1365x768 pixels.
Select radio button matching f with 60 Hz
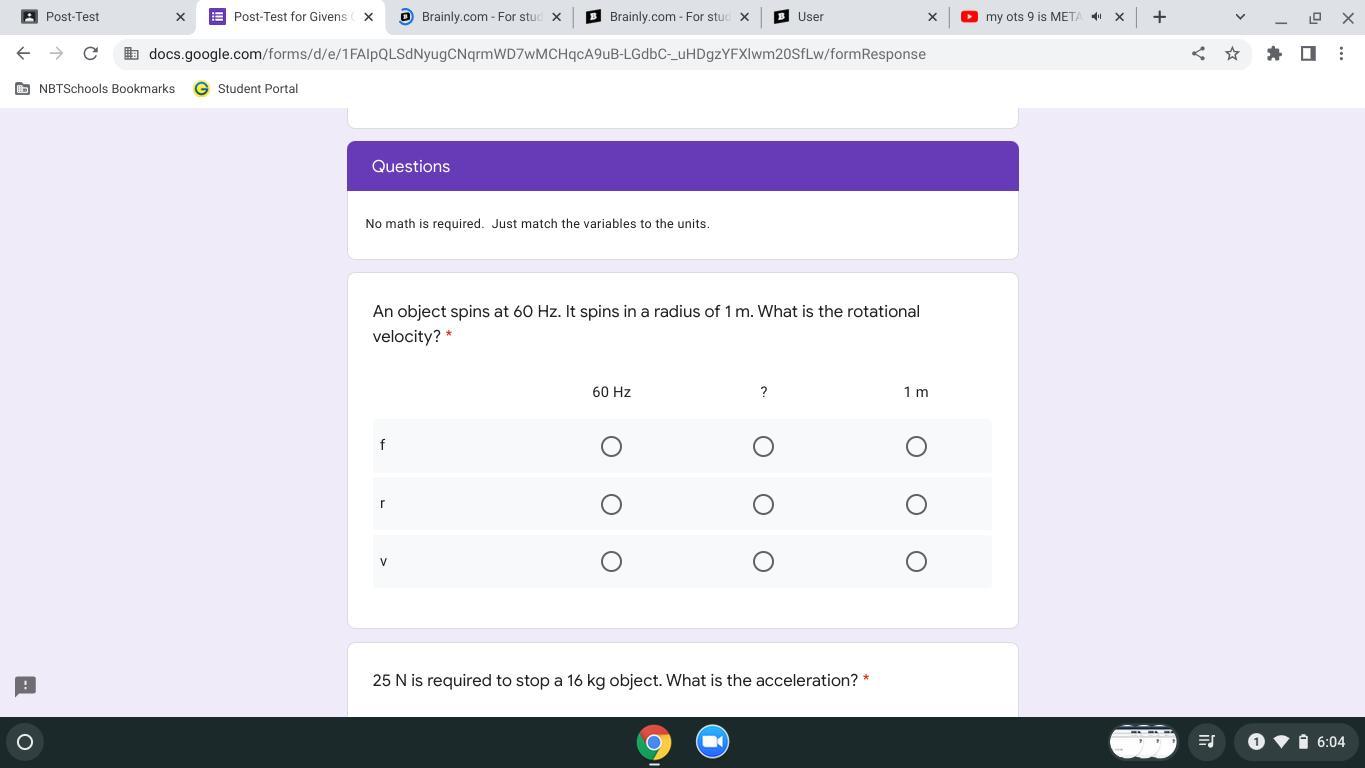[x=611, y=446]
